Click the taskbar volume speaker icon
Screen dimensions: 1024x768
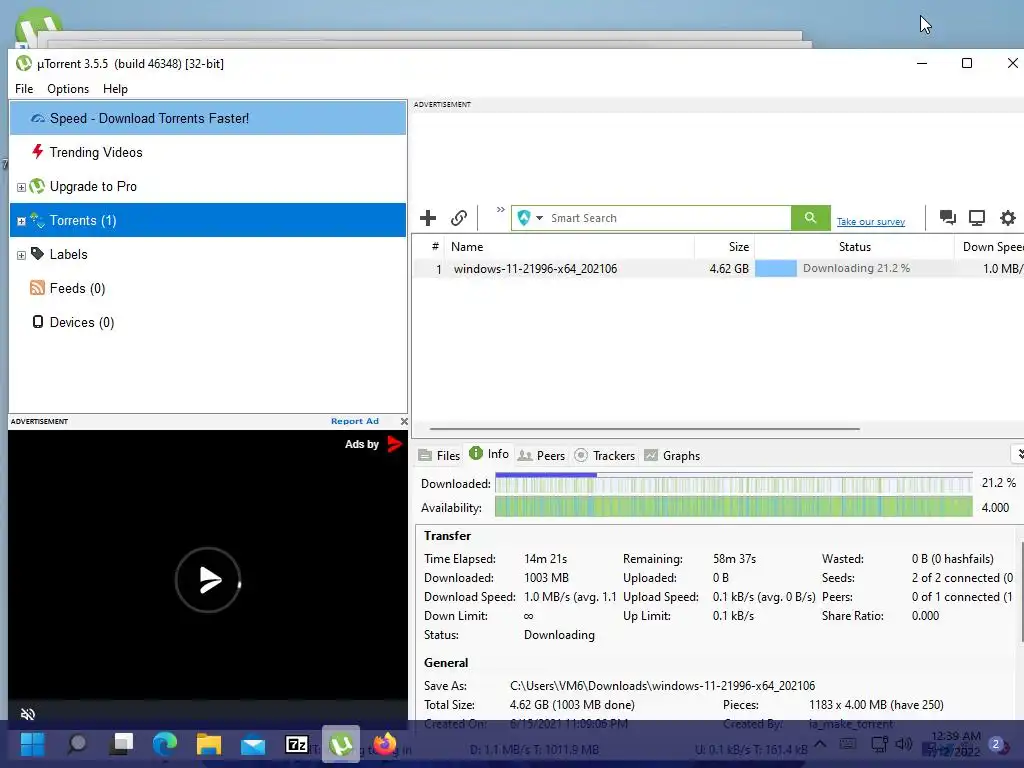click(904, 744)
